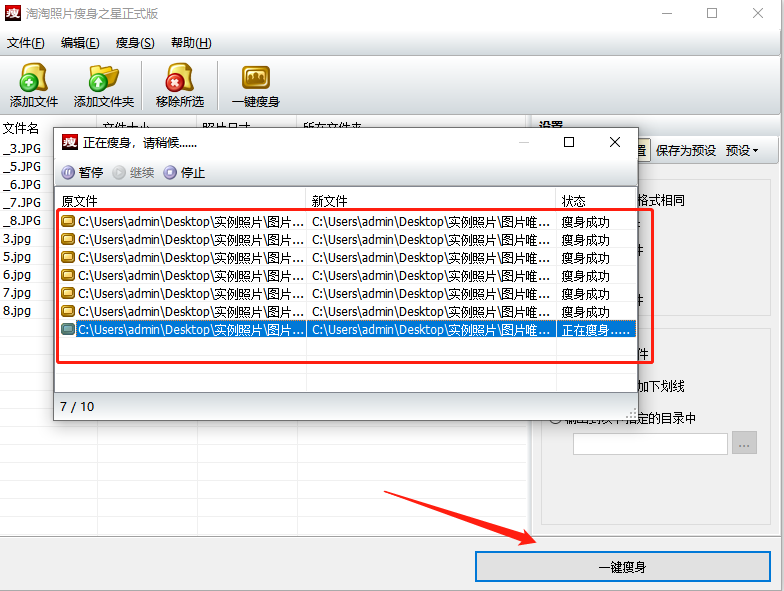Select file 3.jpg in main list
Screen dimensions: 784x591
pos(17,238)
